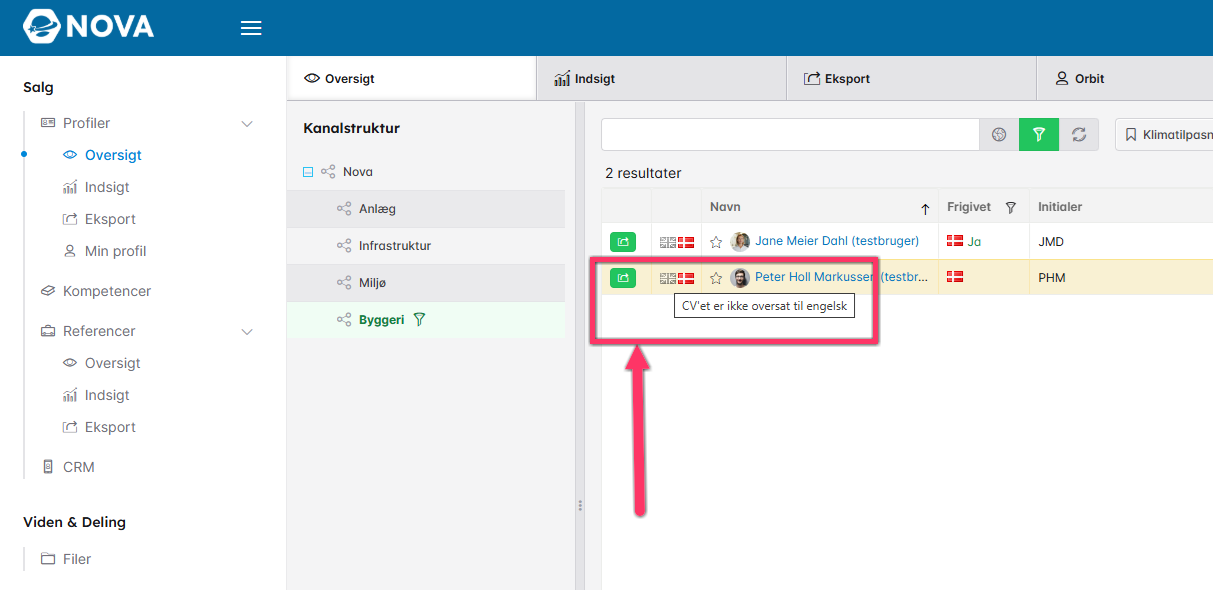The height and width of the screenshot is (590, 1213).
Task: Open the filter on the Frigivet column
Action: 1011,207
